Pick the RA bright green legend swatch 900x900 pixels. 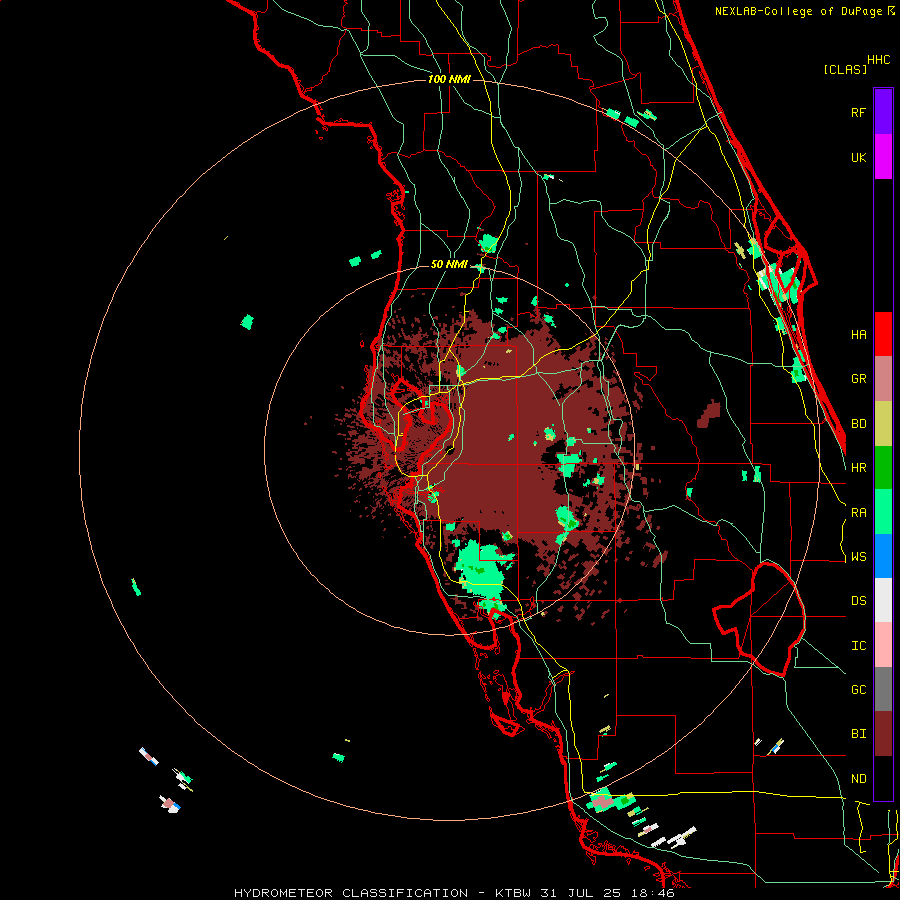tap(883, 512)
